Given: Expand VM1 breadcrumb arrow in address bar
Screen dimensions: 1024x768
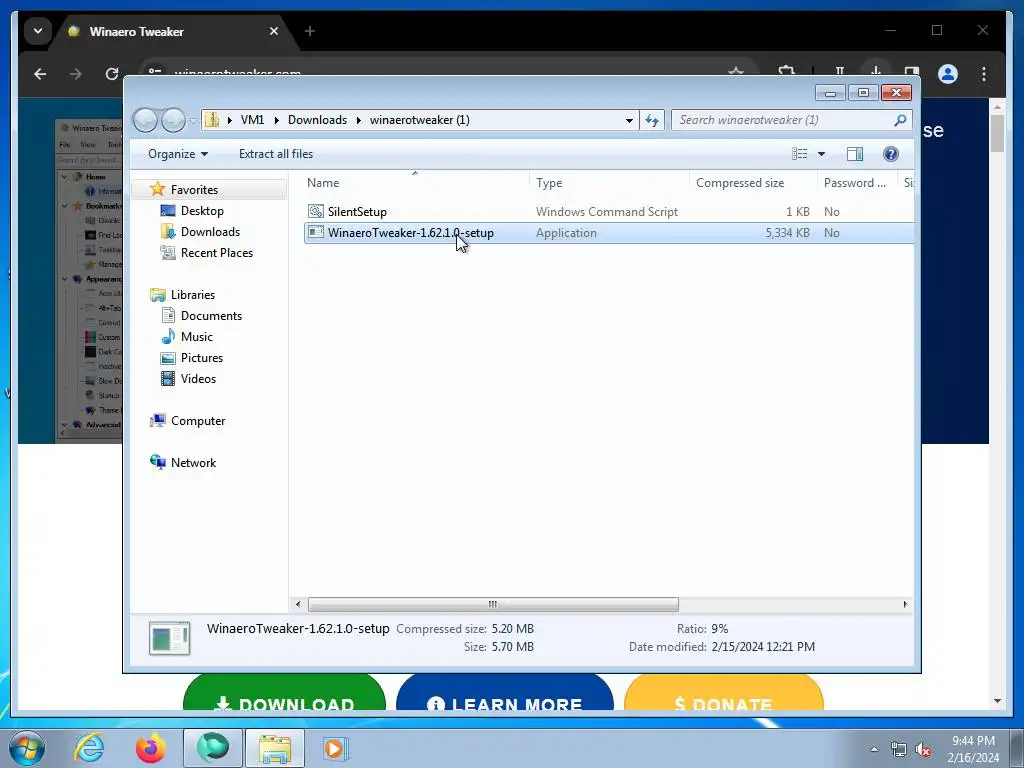Looking at the screenshot, I should tap(276, 120).
